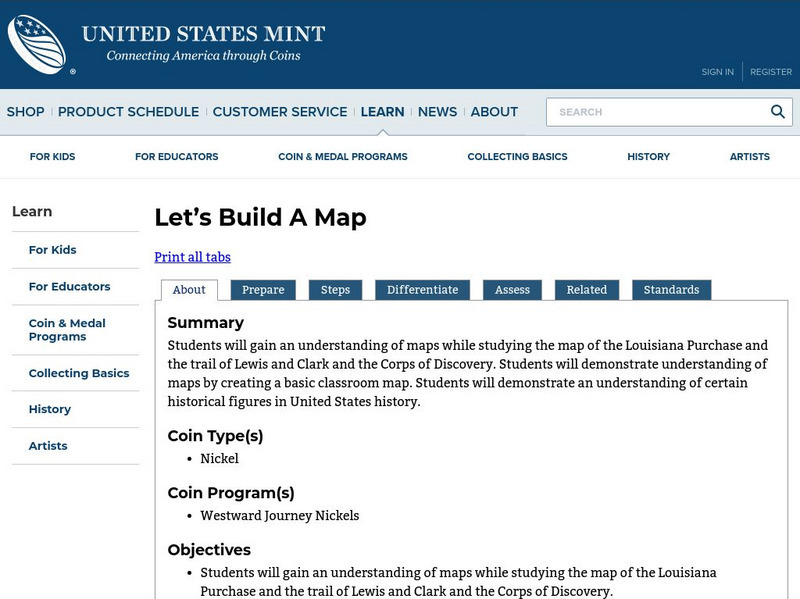This screenshot has width=800, height=599.
Task: Select the Differentiate tab
Action: point(424,289)
